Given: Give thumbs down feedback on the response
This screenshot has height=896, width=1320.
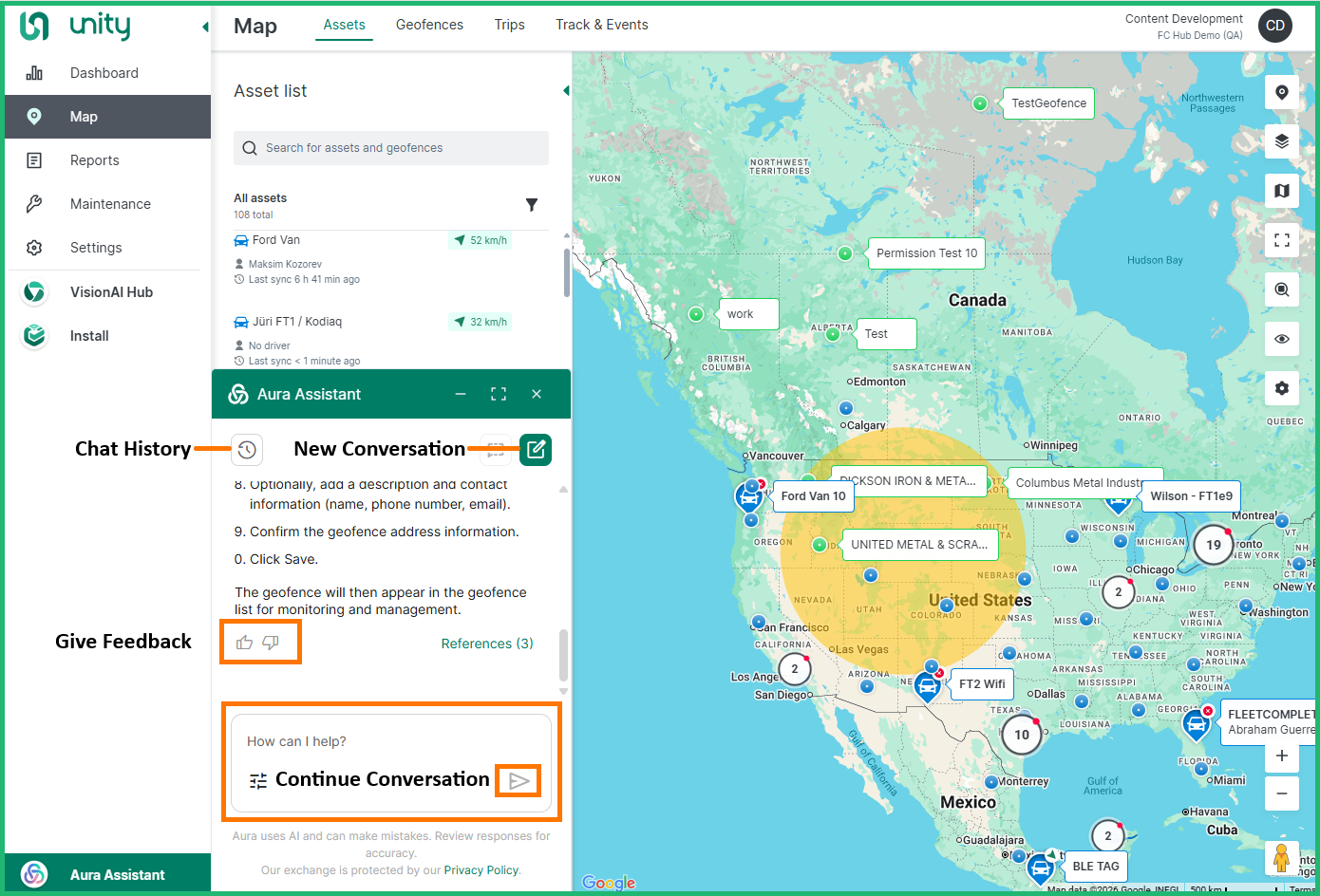Looking at the screenshot, I should 271,643.
